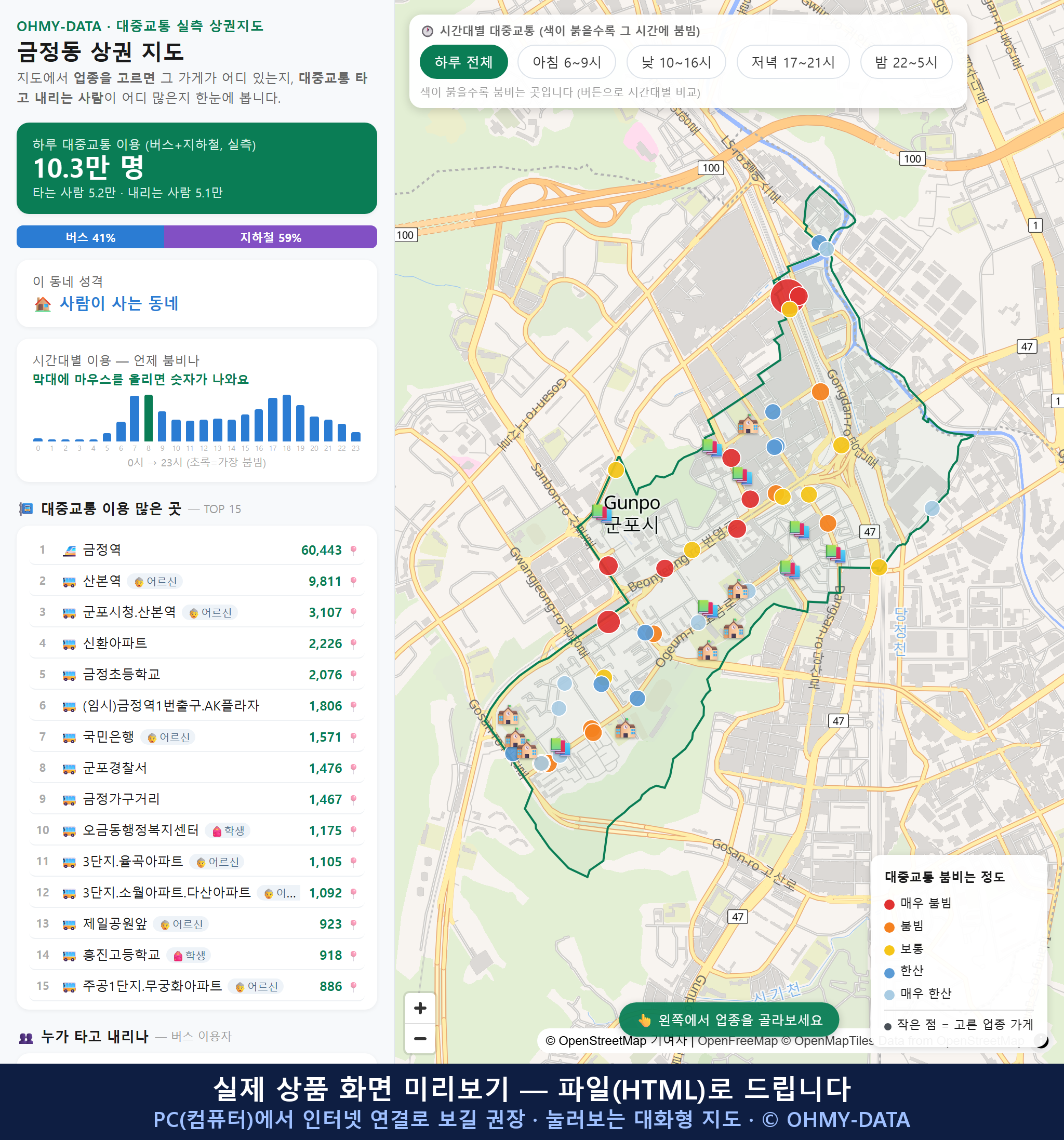Select the 아침 6~9시 time filter

567,62
